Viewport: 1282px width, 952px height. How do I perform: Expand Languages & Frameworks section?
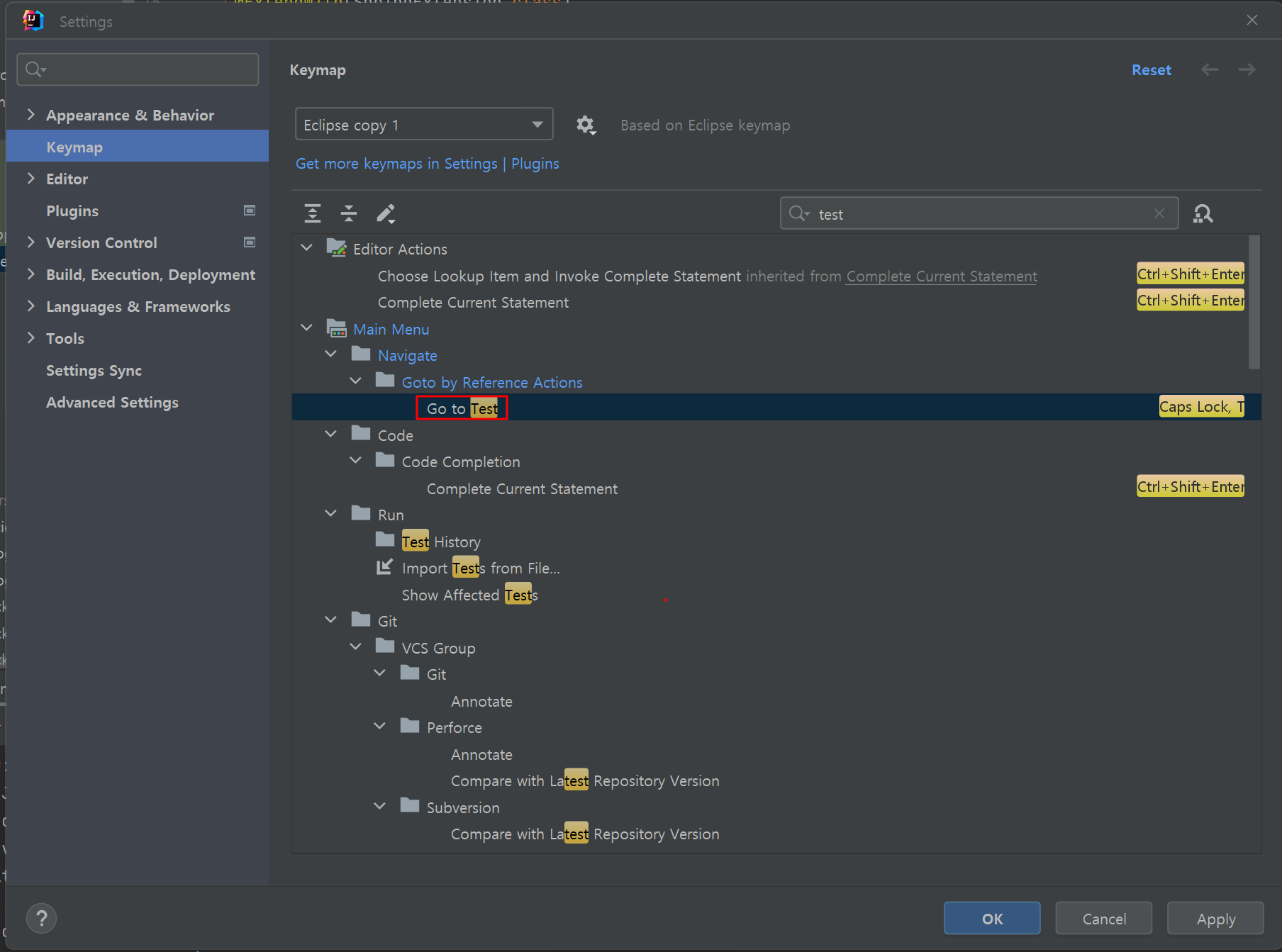30,306
